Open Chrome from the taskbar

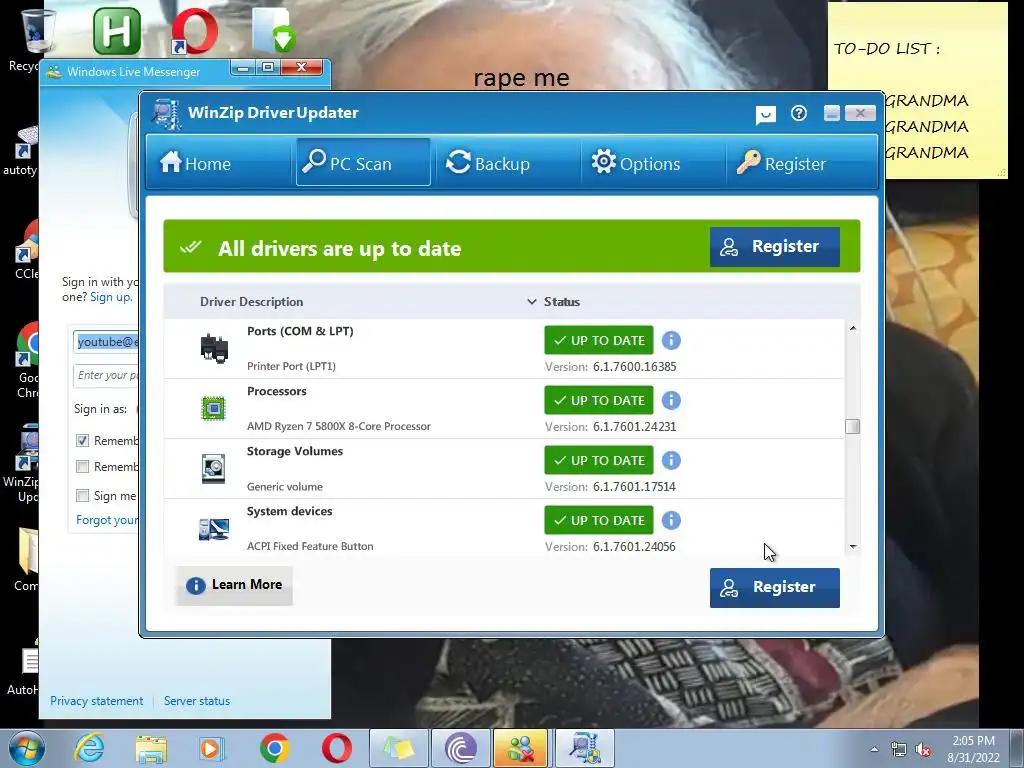pos(274,748)
